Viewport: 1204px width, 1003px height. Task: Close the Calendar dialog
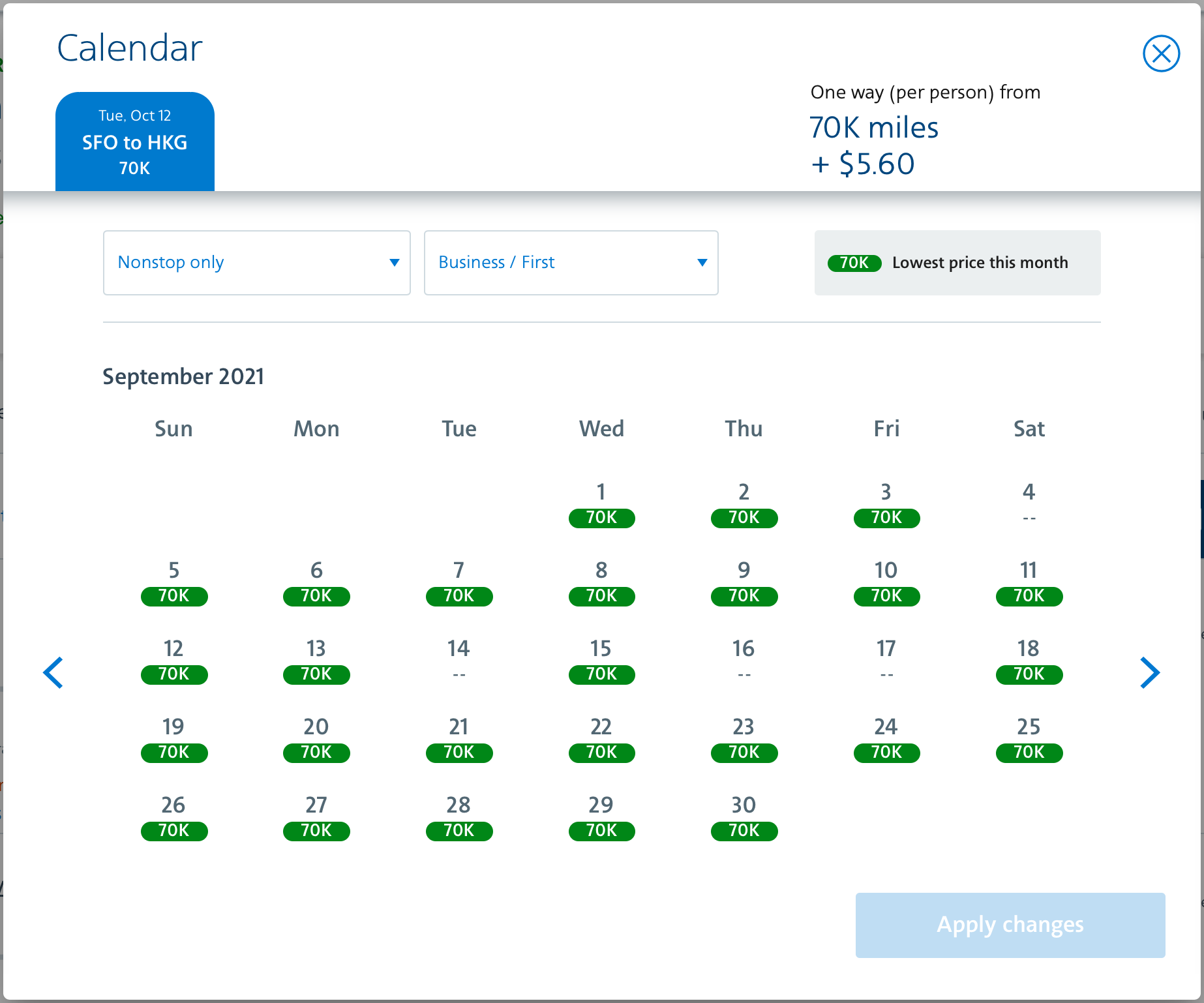coord(1161,53)
